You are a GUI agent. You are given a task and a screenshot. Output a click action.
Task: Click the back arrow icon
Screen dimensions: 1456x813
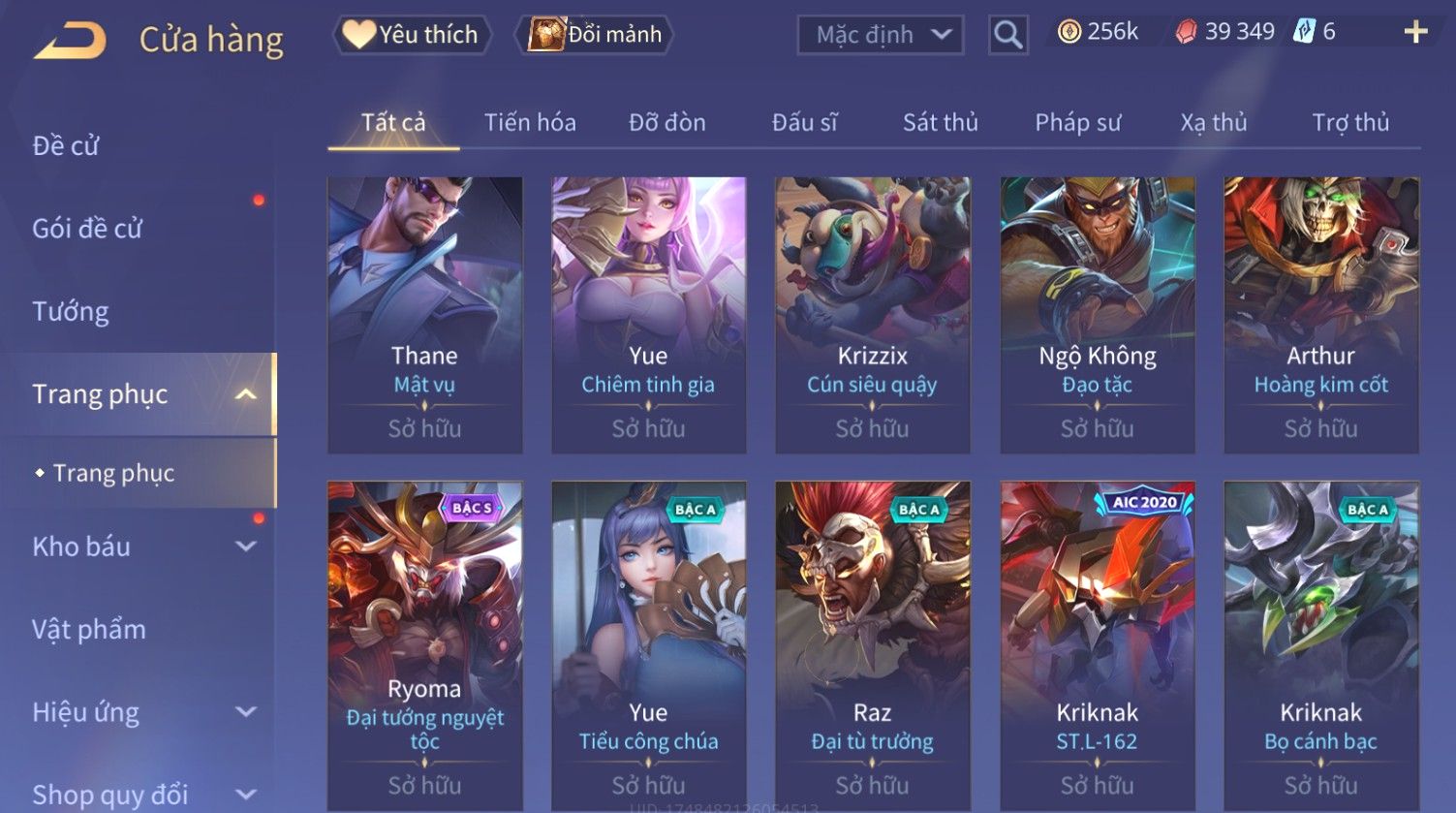[x=71, y=41]
